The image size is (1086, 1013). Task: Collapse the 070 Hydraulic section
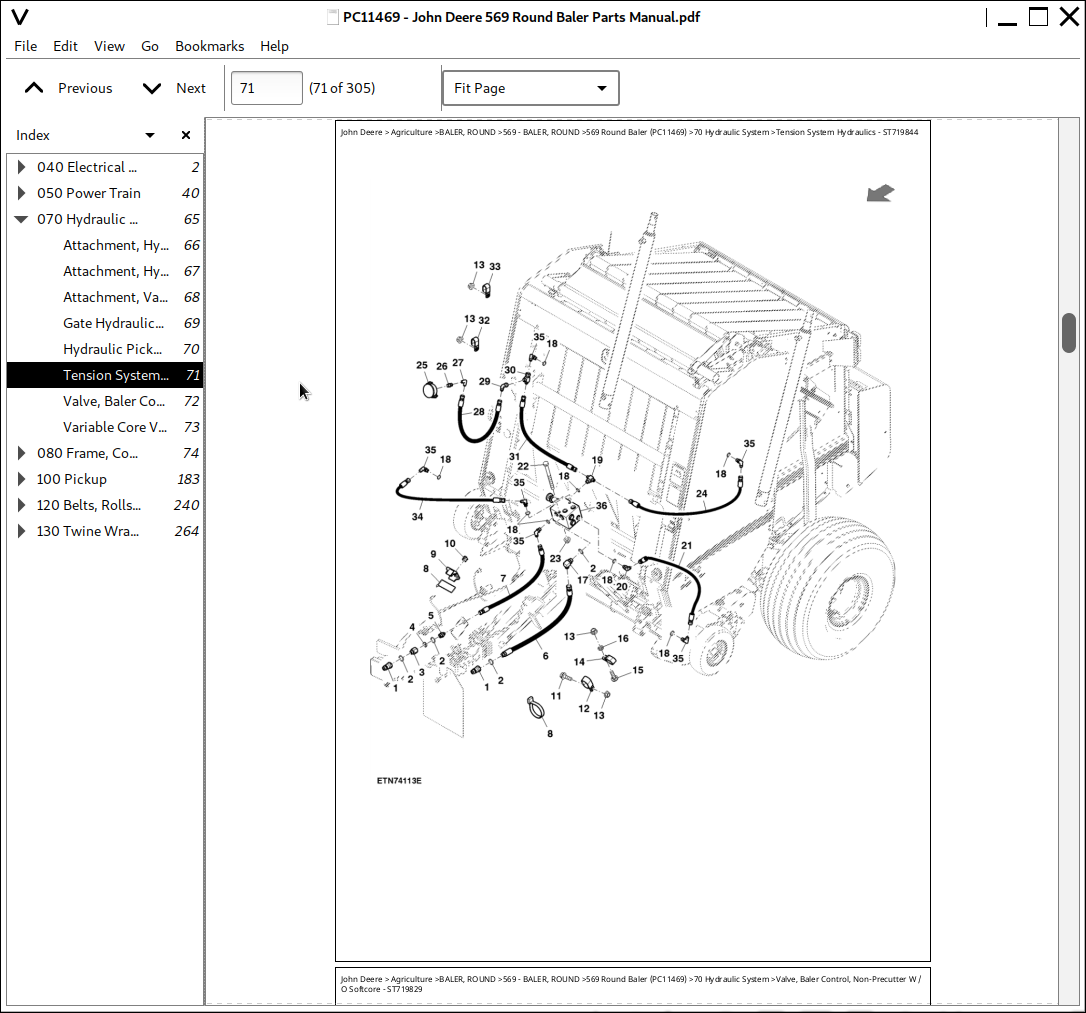point(21,219)
